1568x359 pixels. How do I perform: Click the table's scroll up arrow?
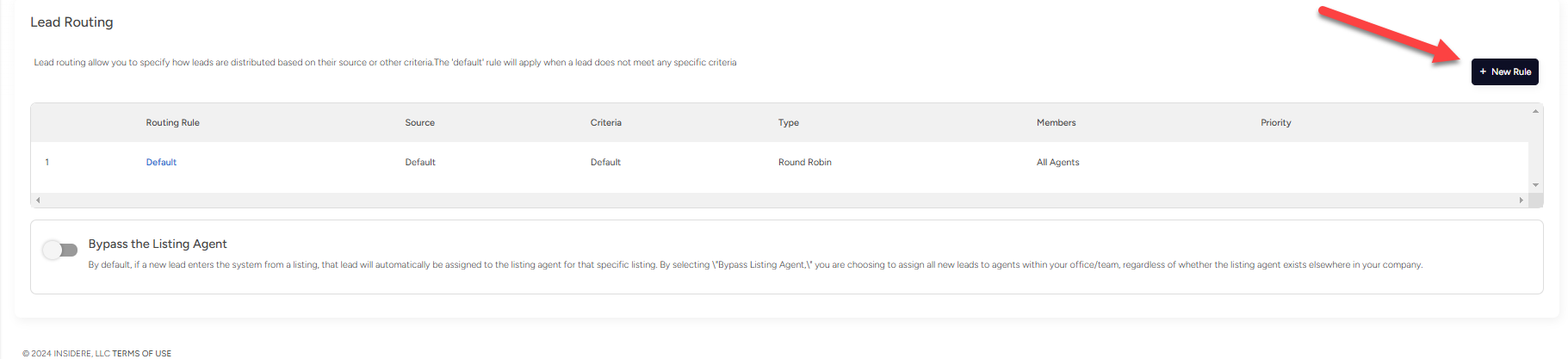click(1535, 111)
